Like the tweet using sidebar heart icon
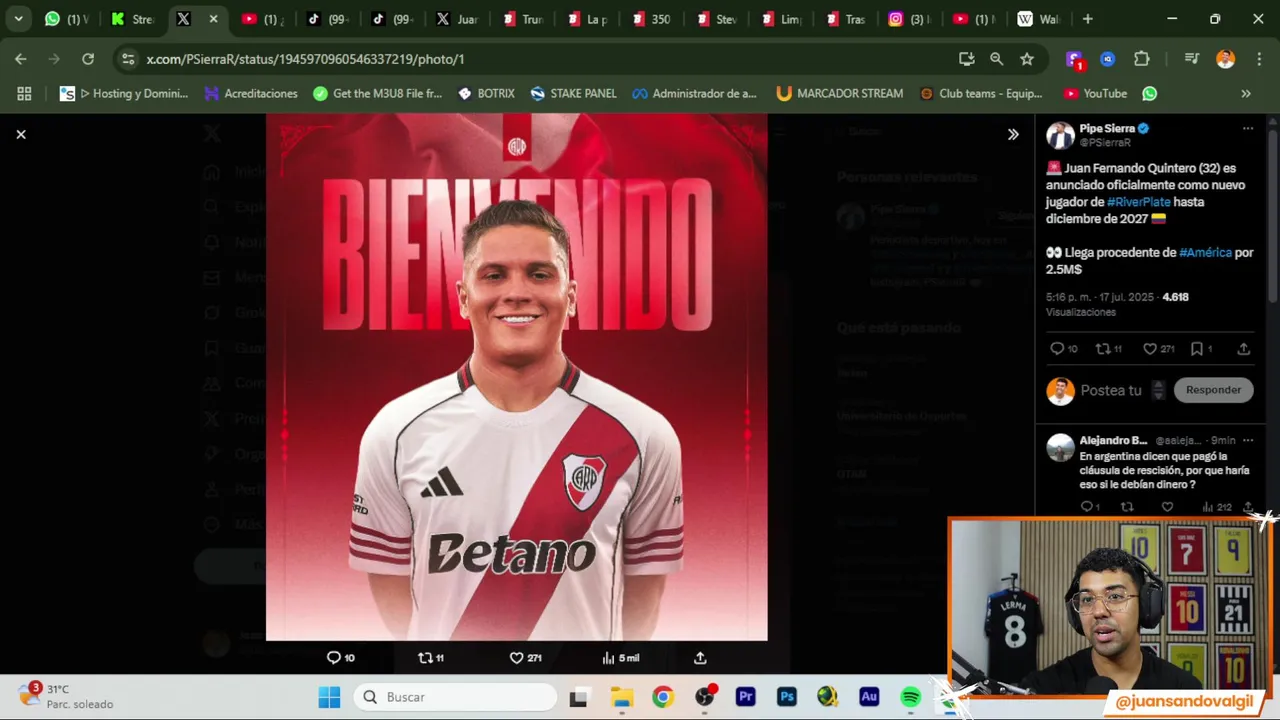The height and width of the screenshot is (720, 1280). (1150, 349)
